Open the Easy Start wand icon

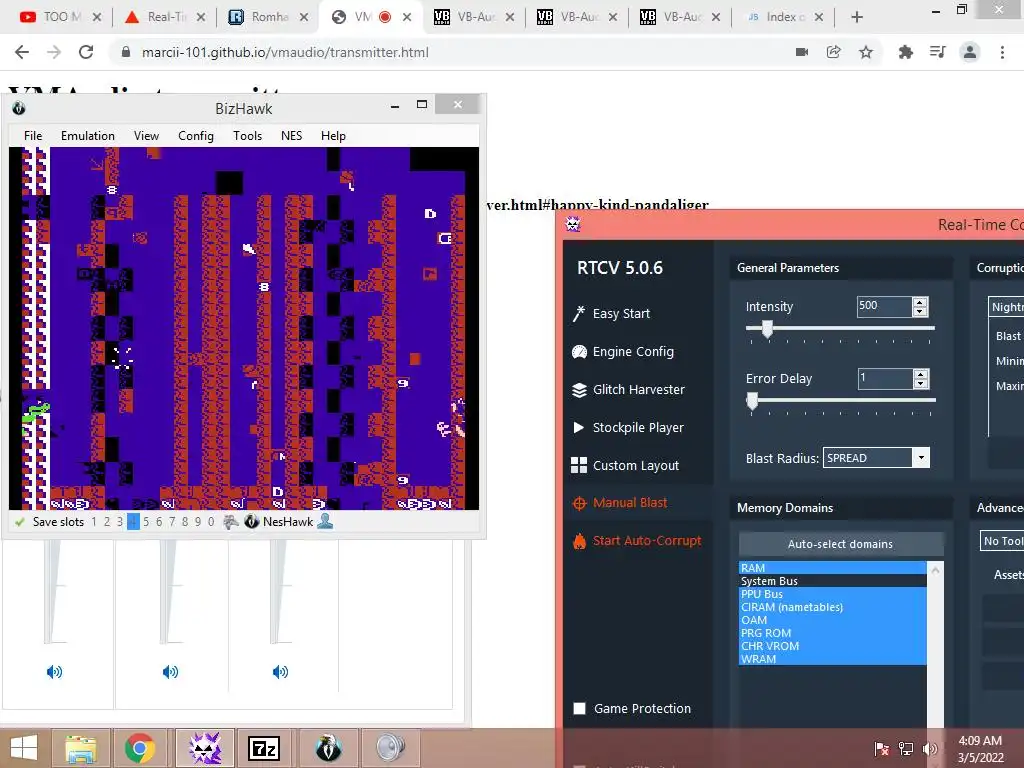(x=579, y=313)
